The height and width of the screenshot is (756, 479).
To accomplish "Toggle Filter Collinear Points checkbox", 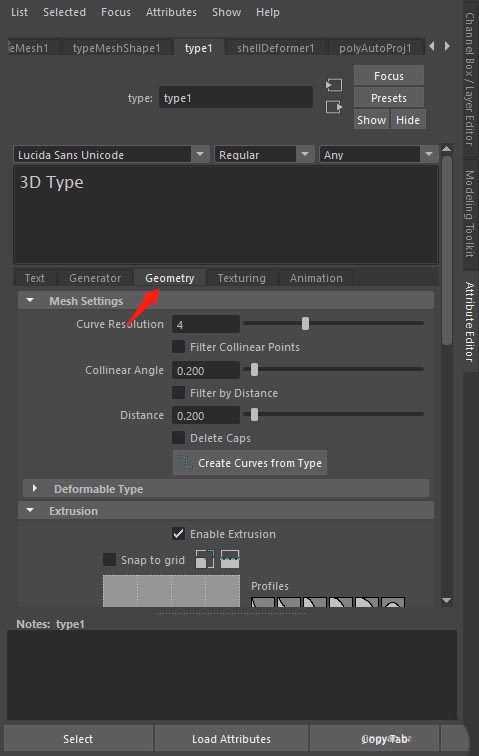I will [178, 347].
